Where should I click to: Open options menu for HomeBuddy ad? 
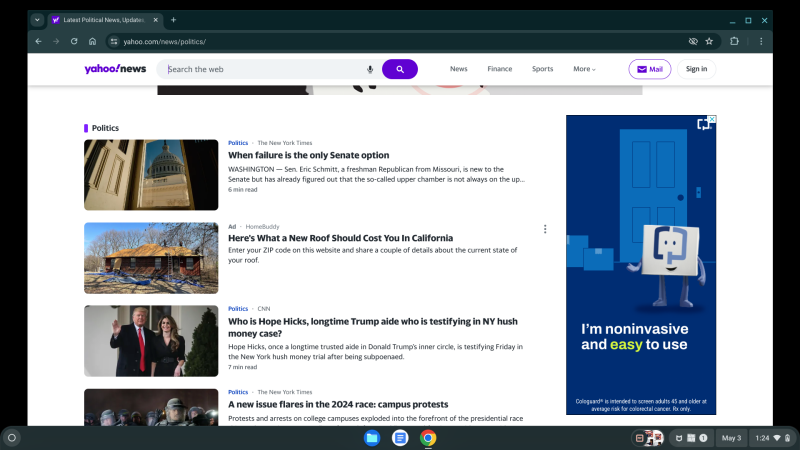[x=545, y=229]
